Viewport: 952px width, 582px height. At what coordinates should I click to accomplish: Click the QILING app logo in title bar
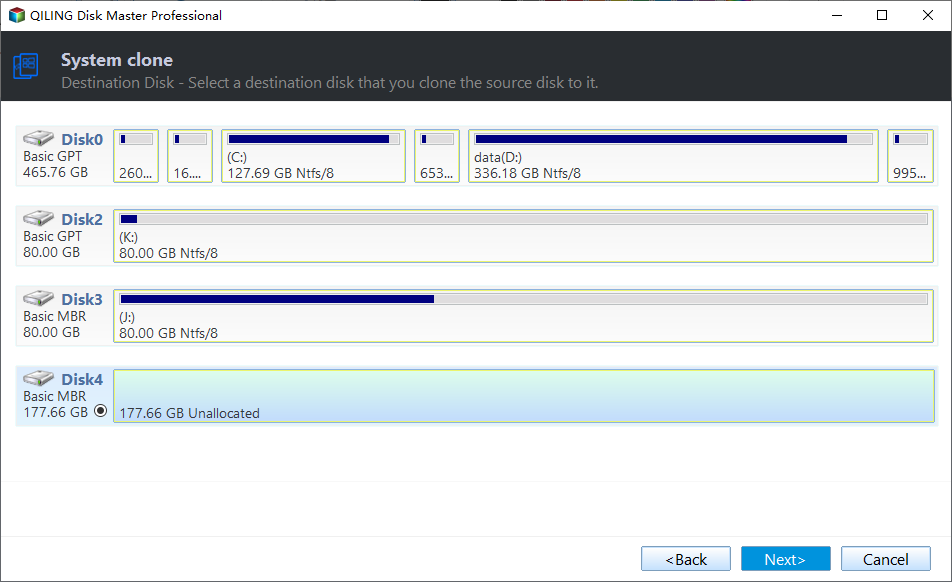16,15
